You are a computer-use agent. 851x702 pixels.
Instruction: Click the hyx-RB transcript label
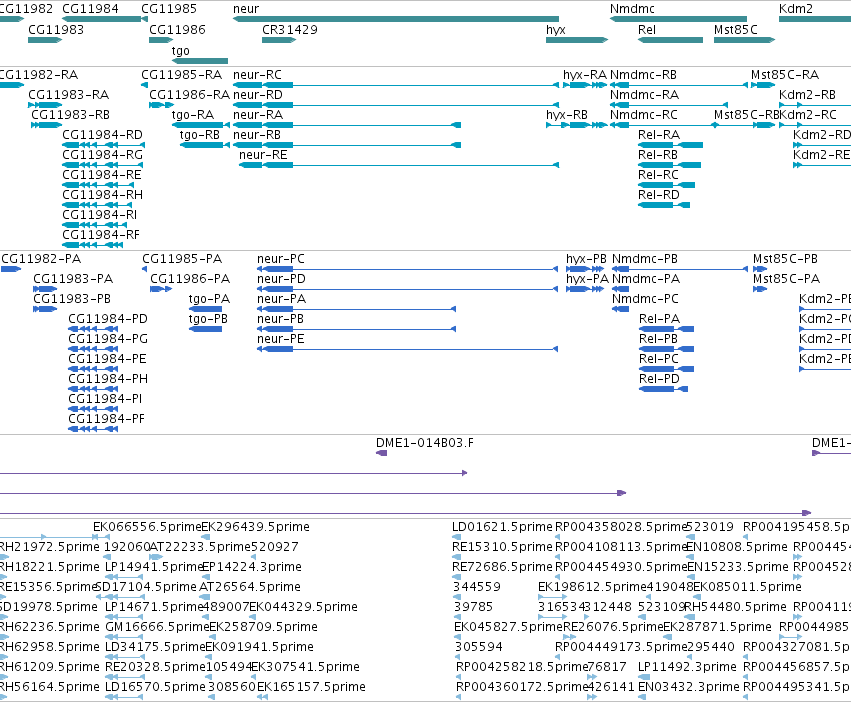[567, 115]
